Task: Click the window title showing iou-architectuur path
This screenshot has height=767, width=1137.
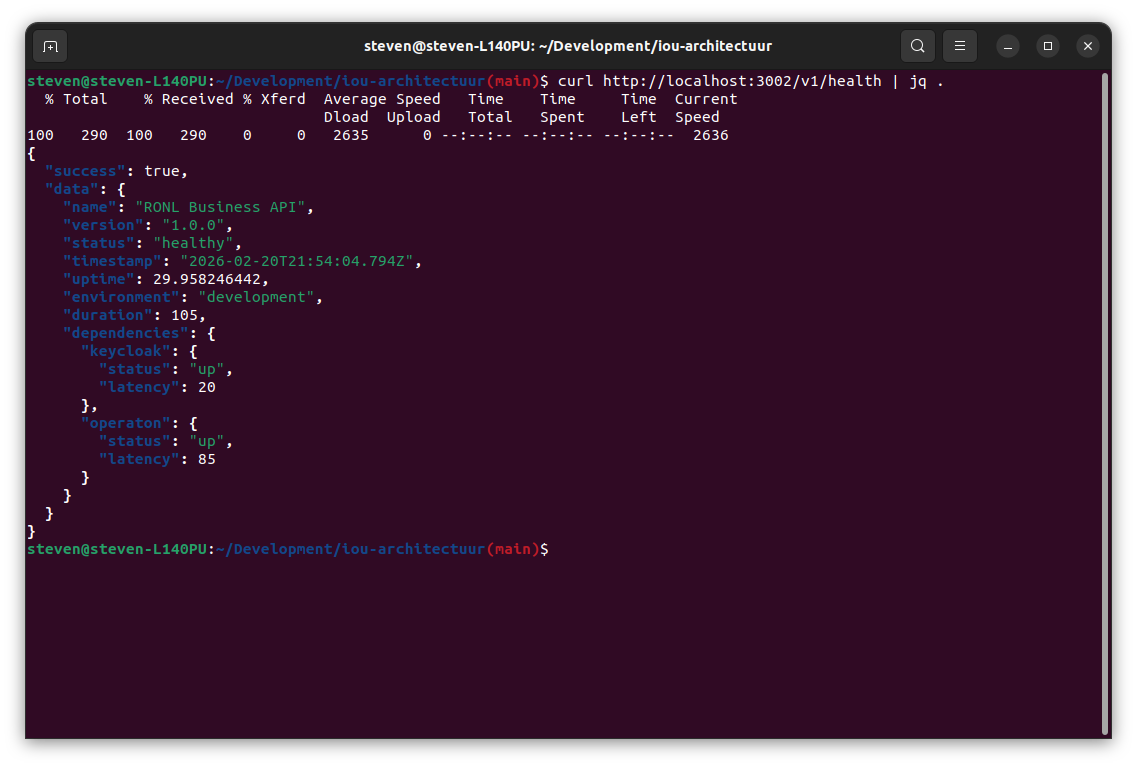Action: point(568,45)
